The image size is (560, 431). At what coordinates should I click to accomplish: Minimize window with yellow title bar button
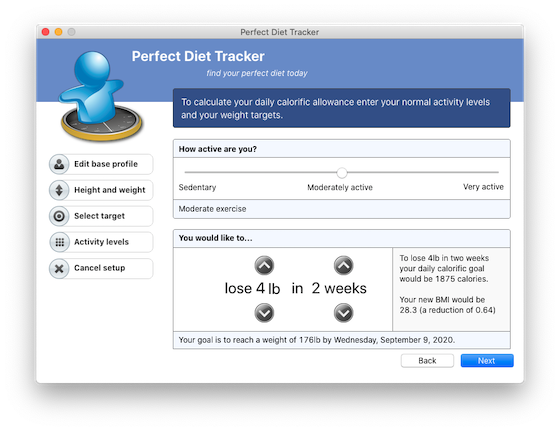coord(58,32)
